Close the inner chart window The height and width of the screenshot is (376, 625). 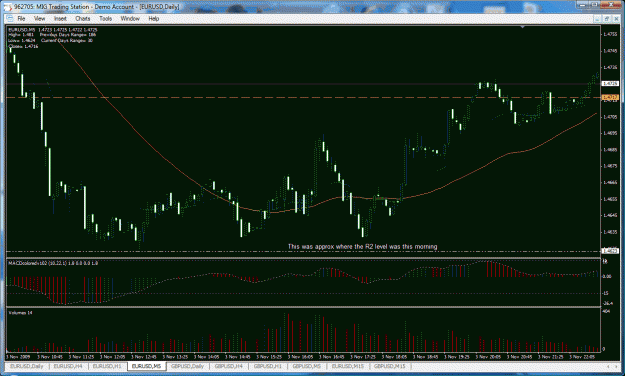point(616,19)
